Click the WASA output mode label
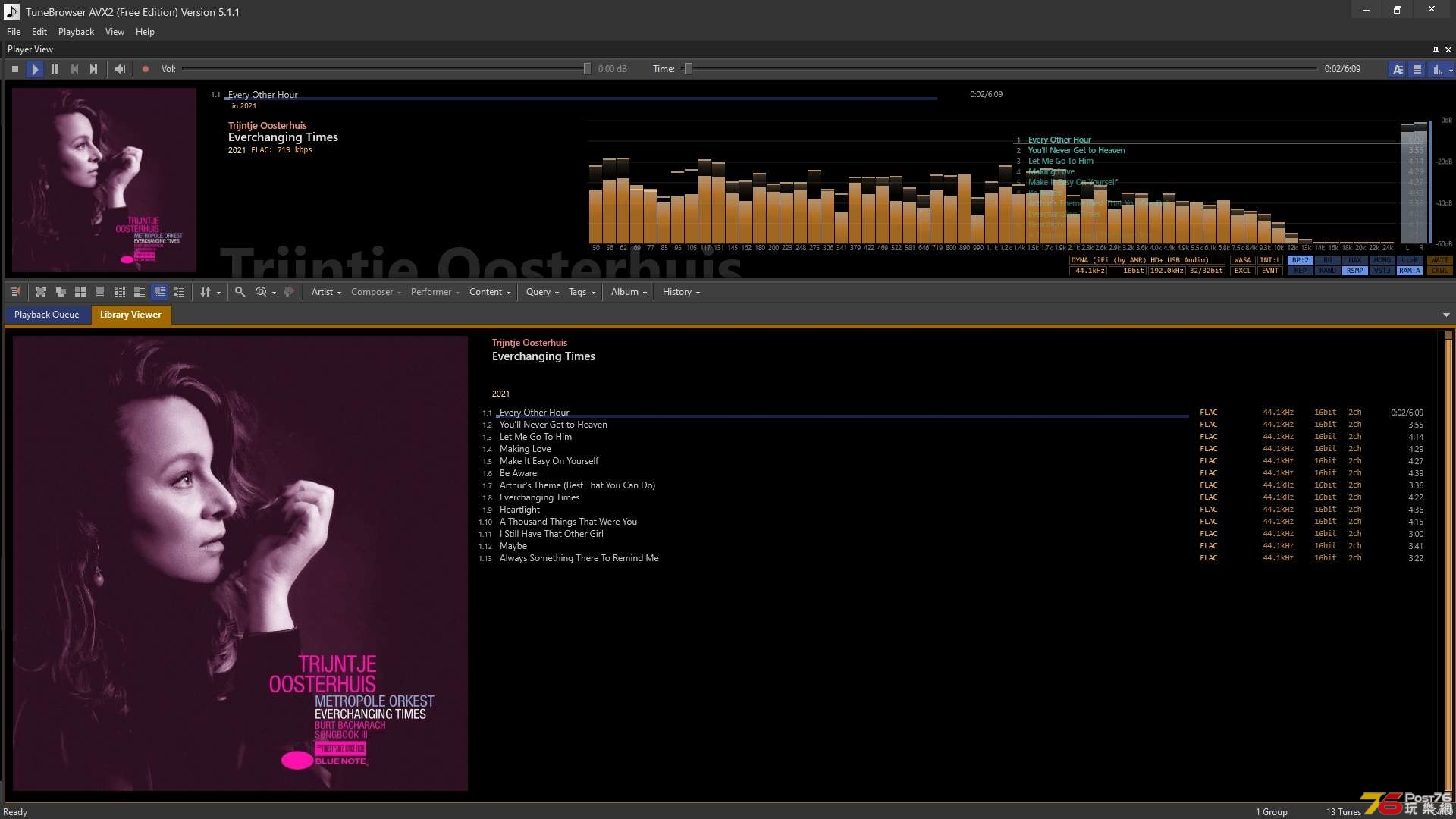This screenshot has height=819, width=1456. point(1242,260)
